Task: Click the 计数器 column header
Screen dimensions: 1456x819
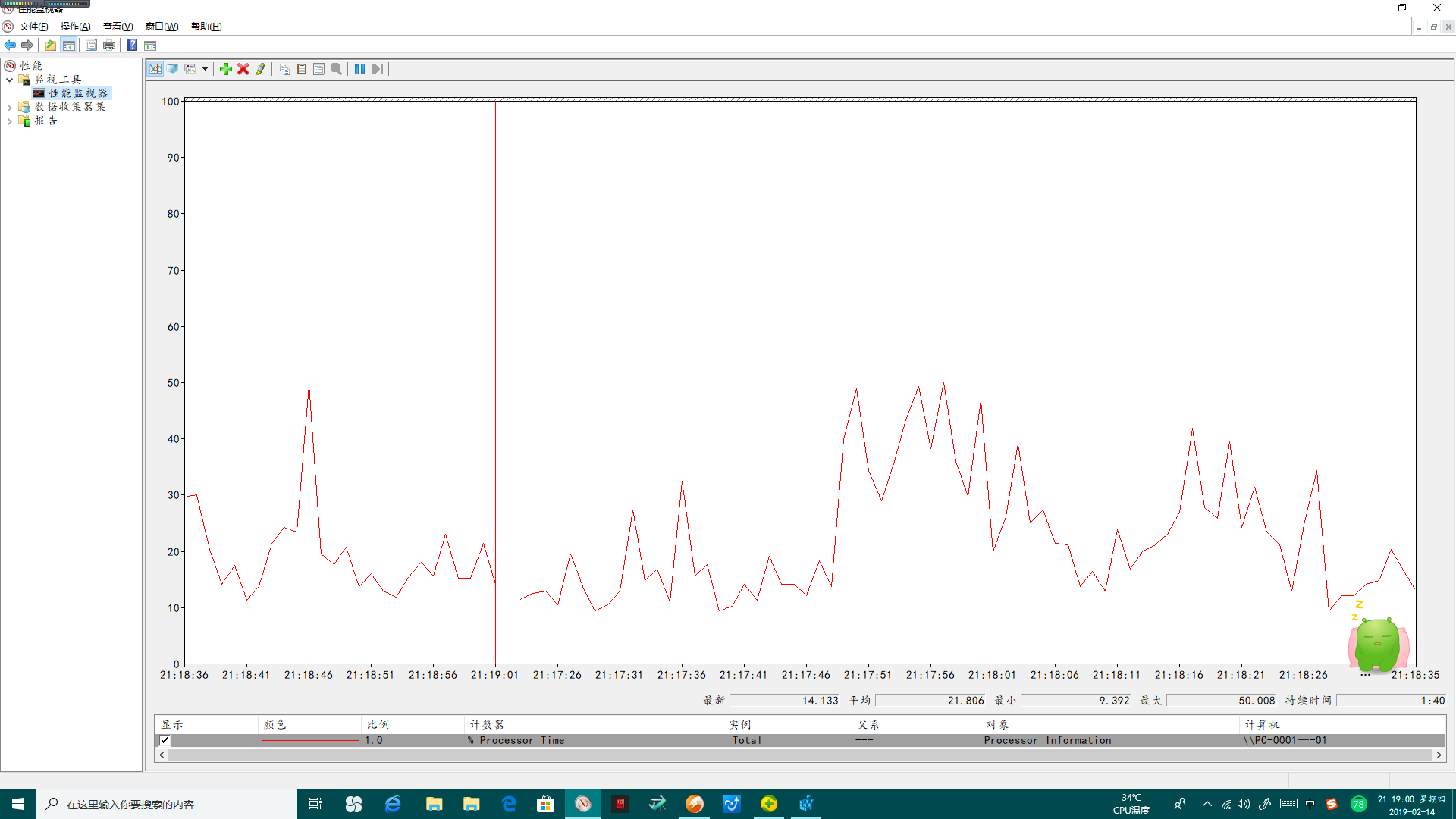Action: [x=593, y=725]
